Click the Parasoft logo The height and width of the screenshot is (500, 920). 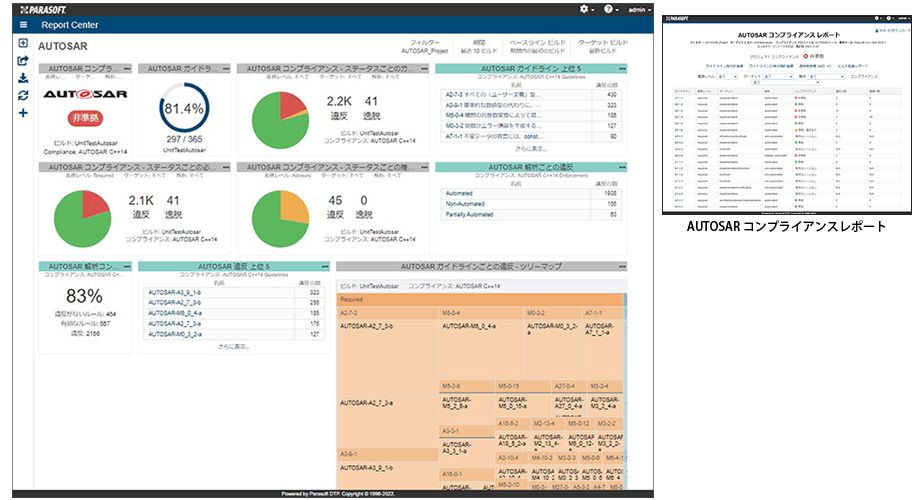(x=43, y=10)
